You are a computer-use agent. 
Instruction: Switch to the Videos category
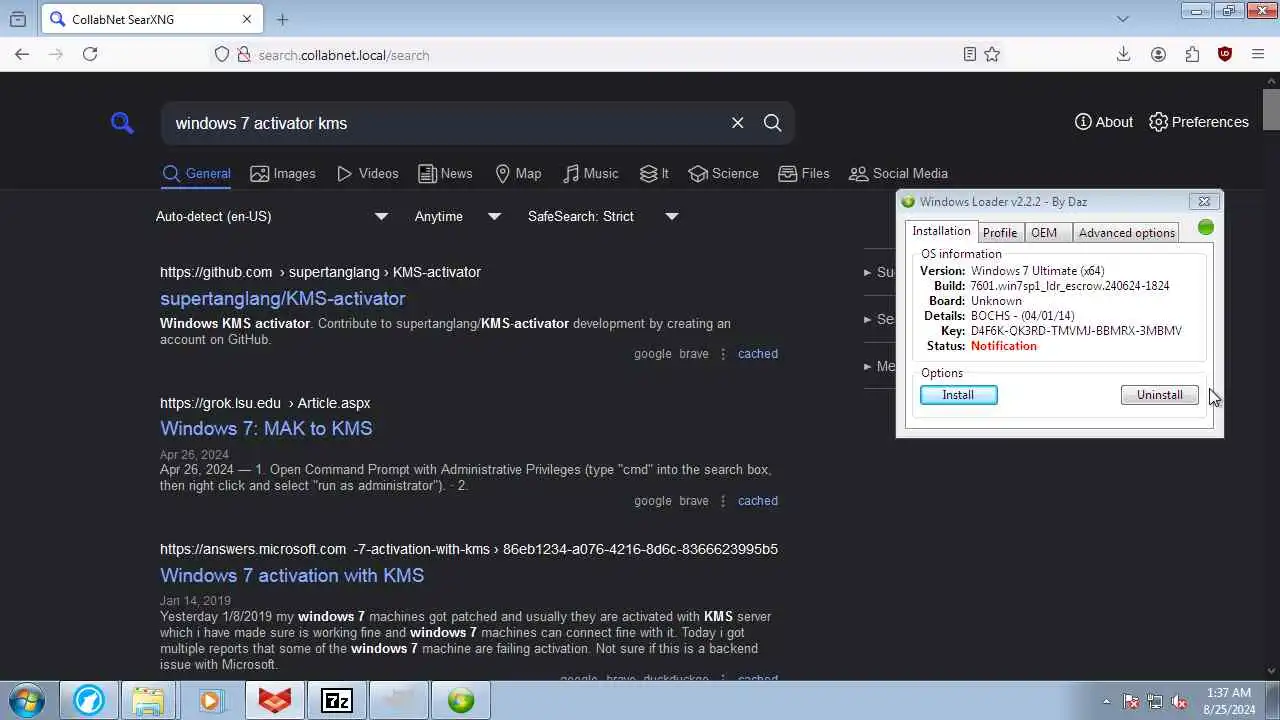click(x=368, y=174)
